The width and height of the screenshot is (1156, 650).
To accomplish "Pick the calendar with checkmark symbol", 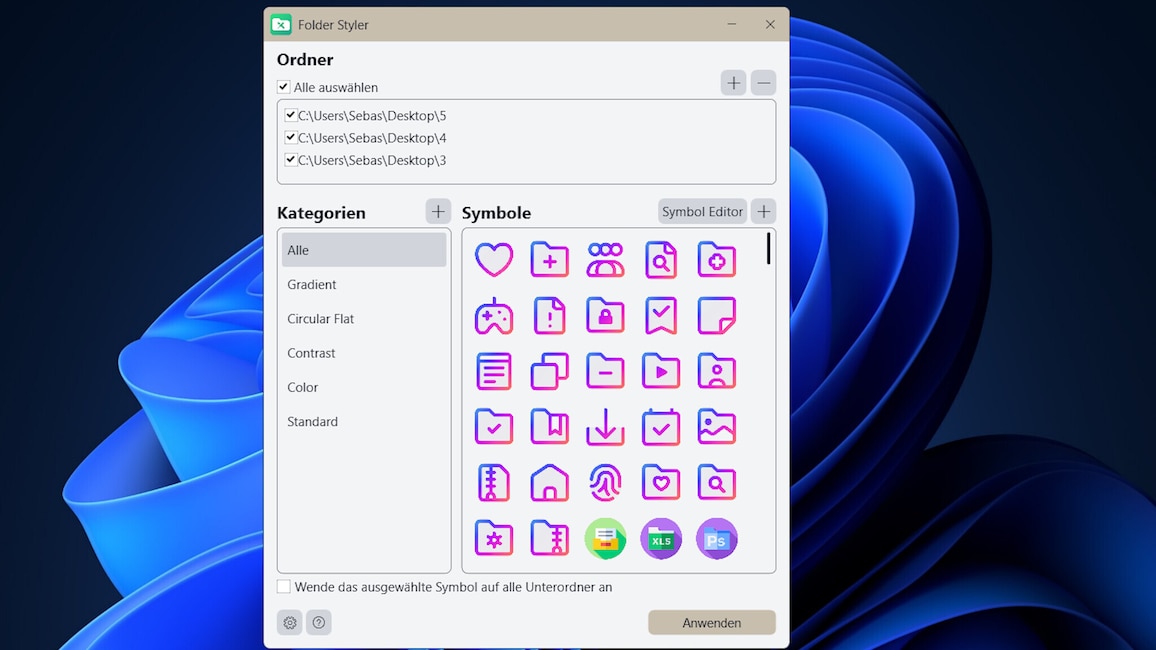I will pyautogui.click(x=661, y=427).
